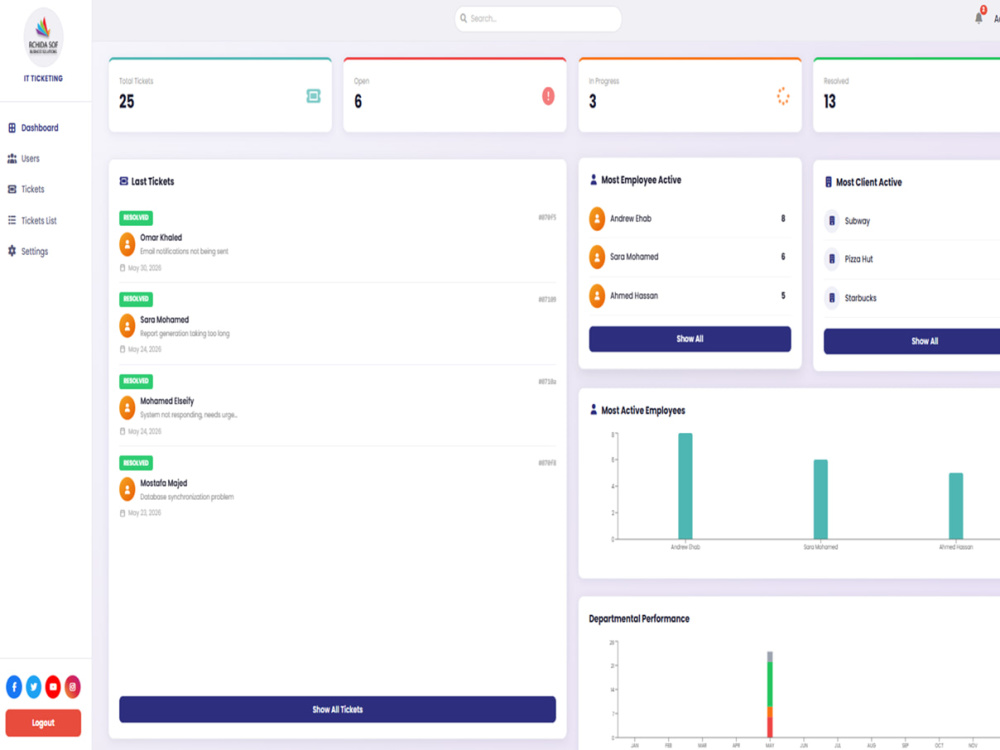Image resolution: width=1000 pixels, height=750 pixels.
Task: Open the Facebook social icon
Action: [14, 687]
